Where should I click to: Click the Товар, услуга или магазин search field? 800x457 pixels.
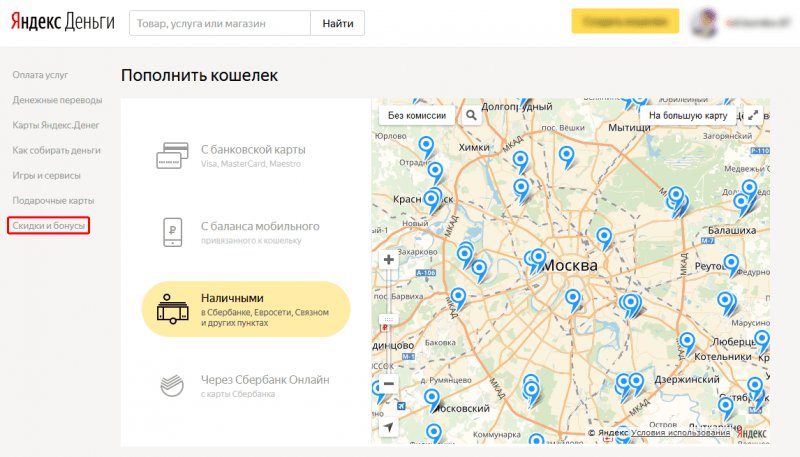click(220, 23)
